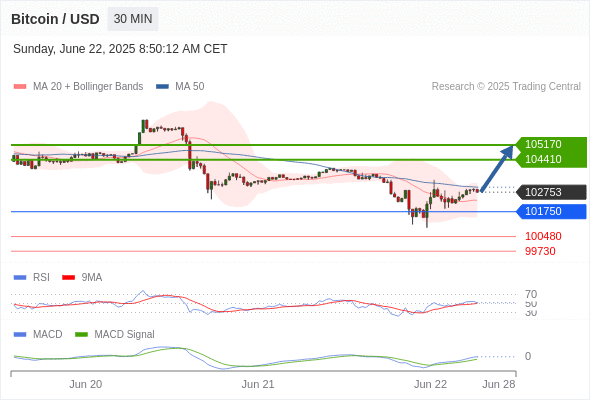Click the MACD legend label
This screenshot has height=400, width=590.
[48, 335]
